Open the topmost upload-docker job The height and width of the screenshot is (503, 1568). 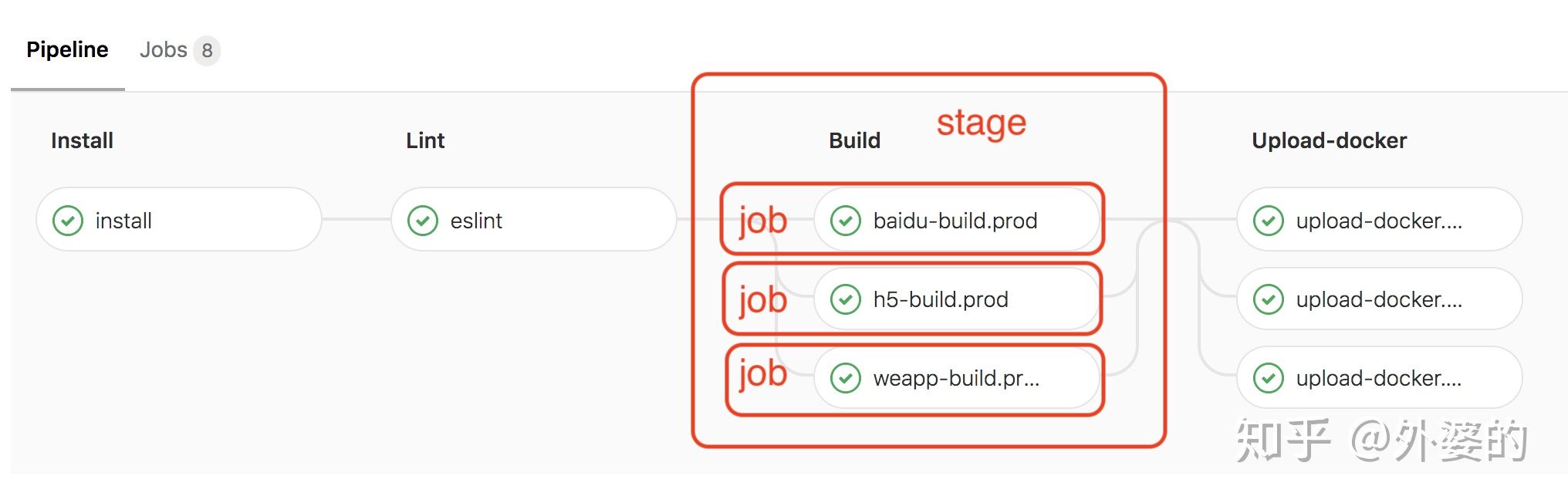tap(1378, 221)
